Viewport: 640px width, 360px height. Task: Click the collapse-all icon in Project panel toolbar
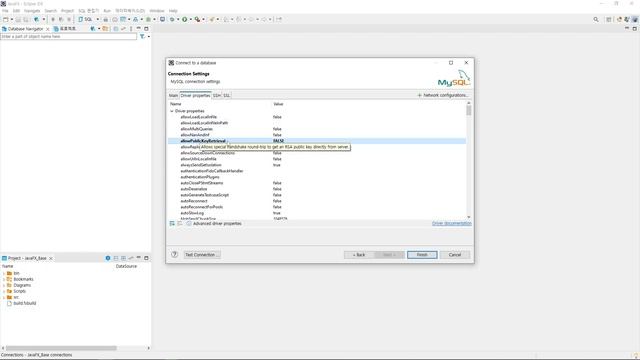pyautogui.click(x=116, y=258)
